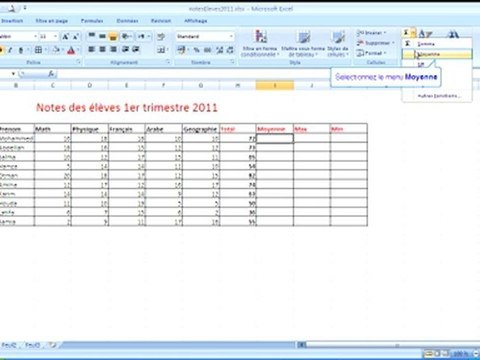480x360 pixels.
Task: Choose Somme from the AutoSum menu
Action: 437,44
